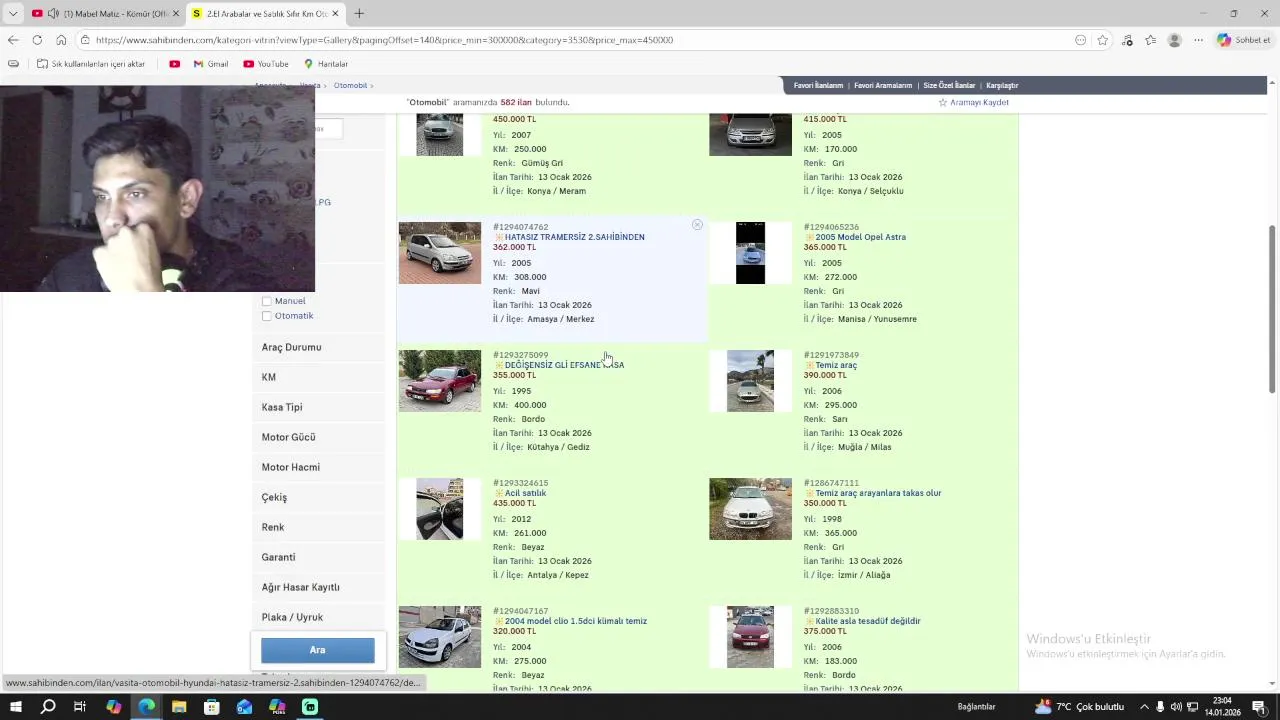The width and height of the screenshot is (1280, 720).
Task: Open a new browser tab
Action: click(x=359, y=13)
